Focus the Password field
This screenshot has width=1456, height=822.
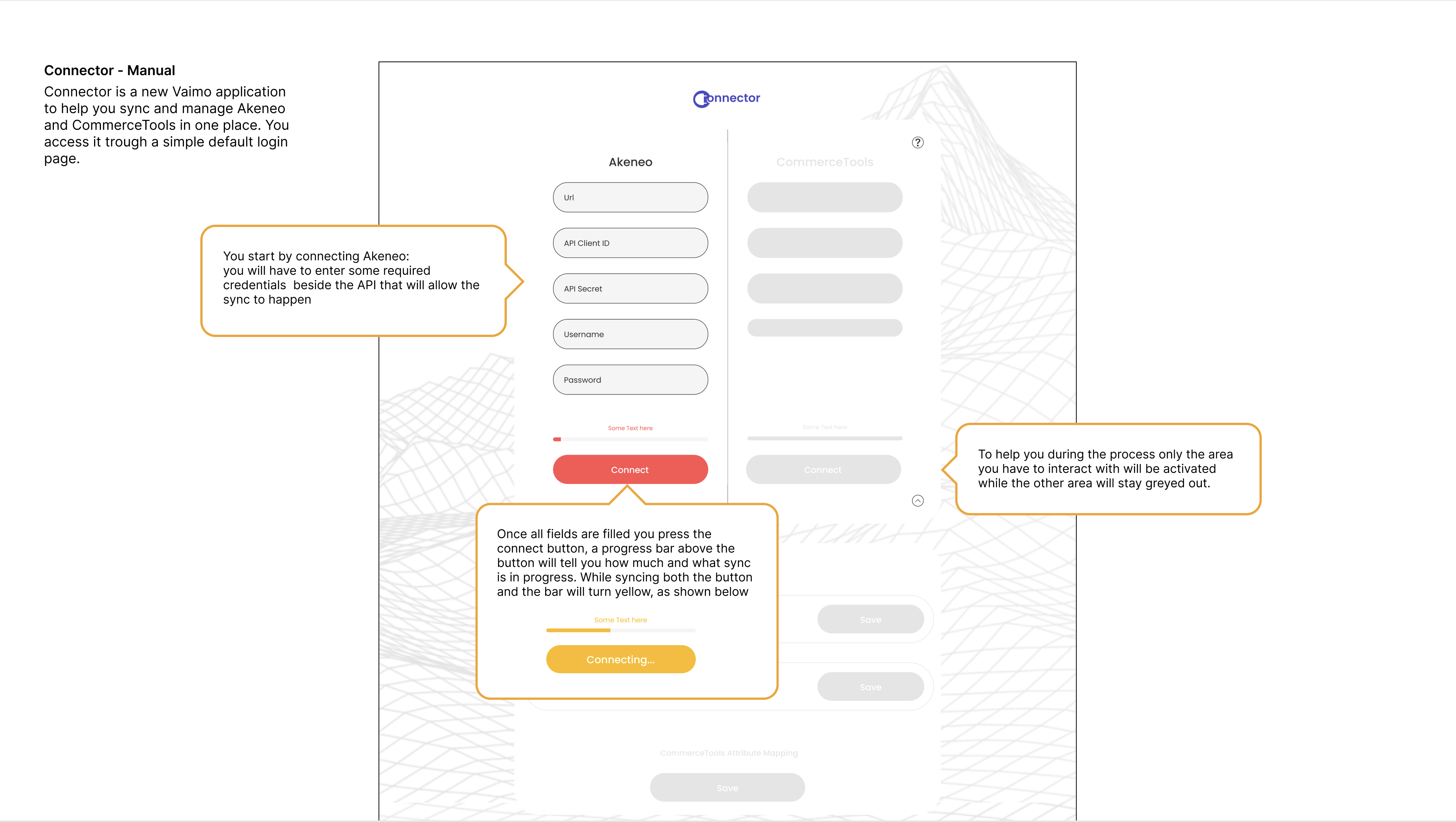pos(630,380)
